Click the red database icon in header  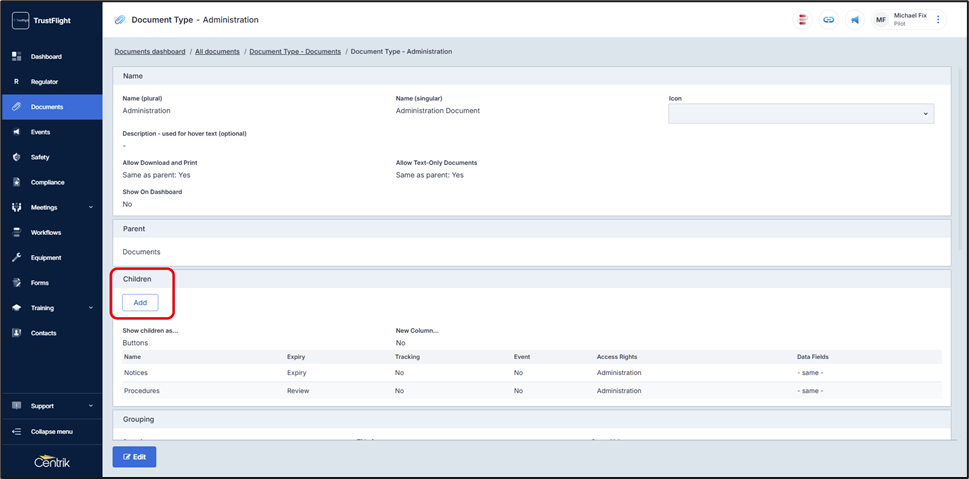(x=802, y=20)
